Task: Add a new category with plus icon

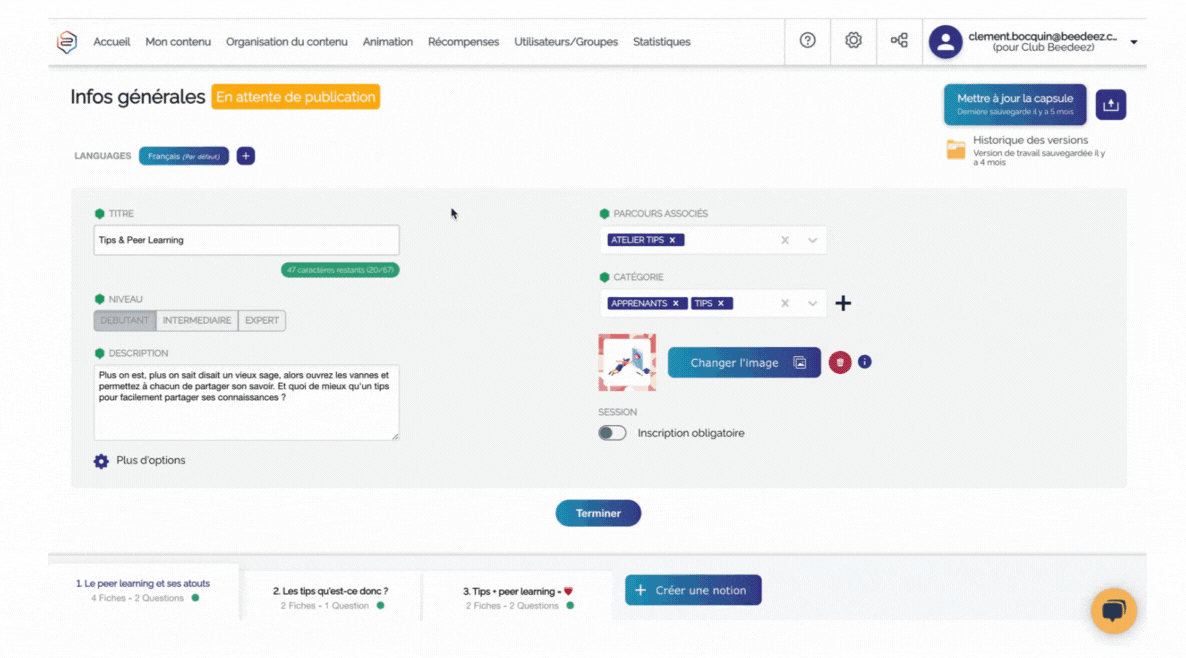Action: click(x=843, y=304)
